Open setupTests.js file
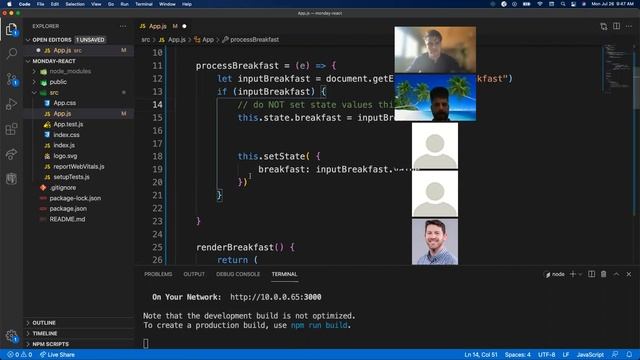 (x=71, y=177)
